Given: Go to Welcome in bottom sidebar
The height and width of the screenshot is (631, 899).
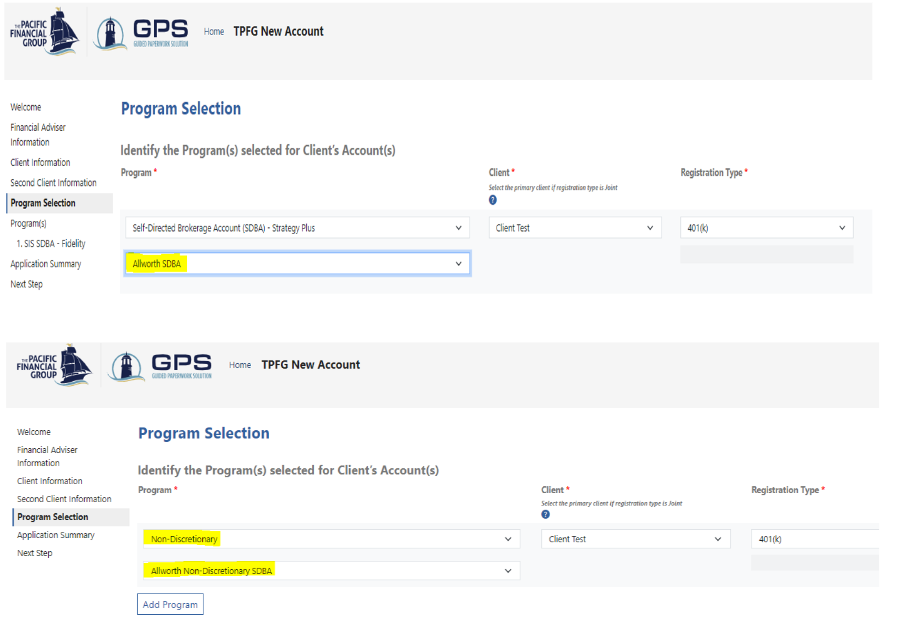Looking at the screenshot, I should [34, 432].
